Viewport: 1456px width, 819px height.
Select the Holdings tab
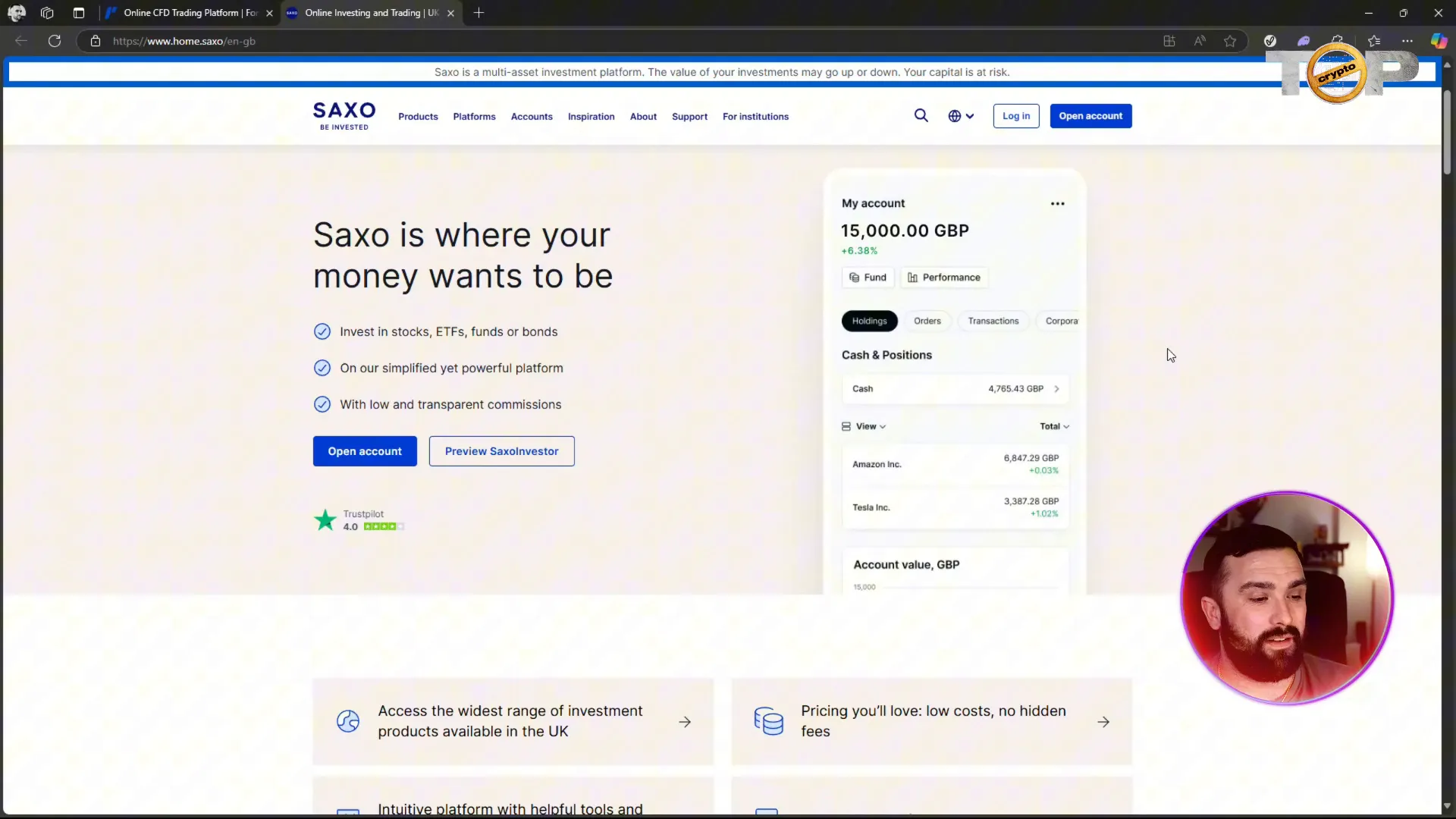tap(869, 322)
